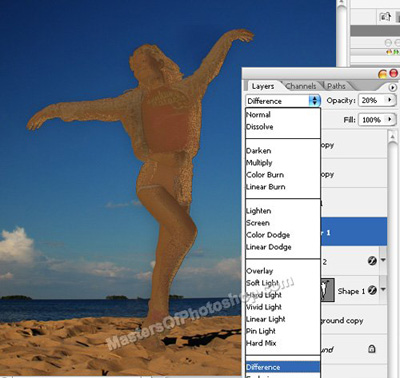Choose Overlay blend mode
The image size is (400, 378).
click(x=260, y=271)
